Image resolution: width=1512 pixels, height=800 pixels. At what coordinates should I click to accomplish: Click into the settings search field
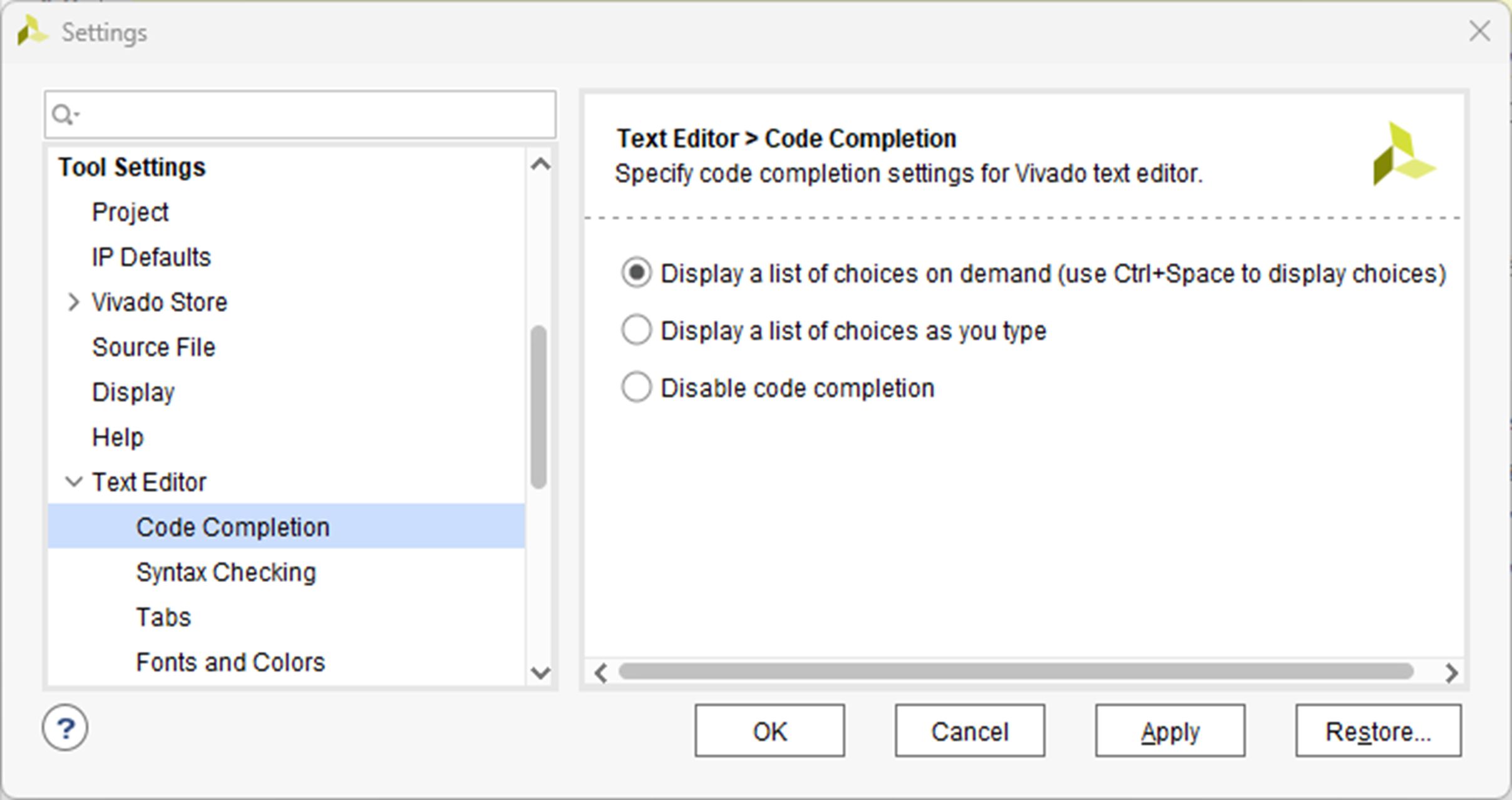pos(313,115)
